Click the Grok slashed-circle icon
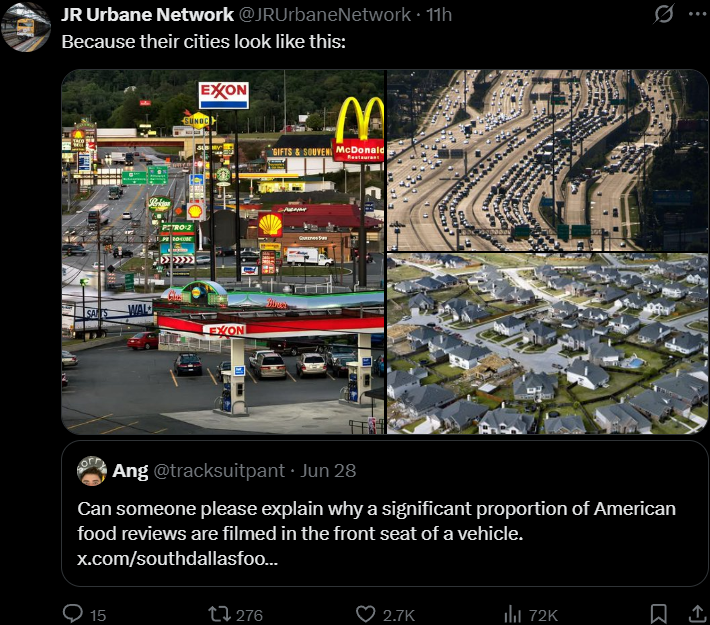Viewport: 710px width, 625px height. tap(664, 14)
